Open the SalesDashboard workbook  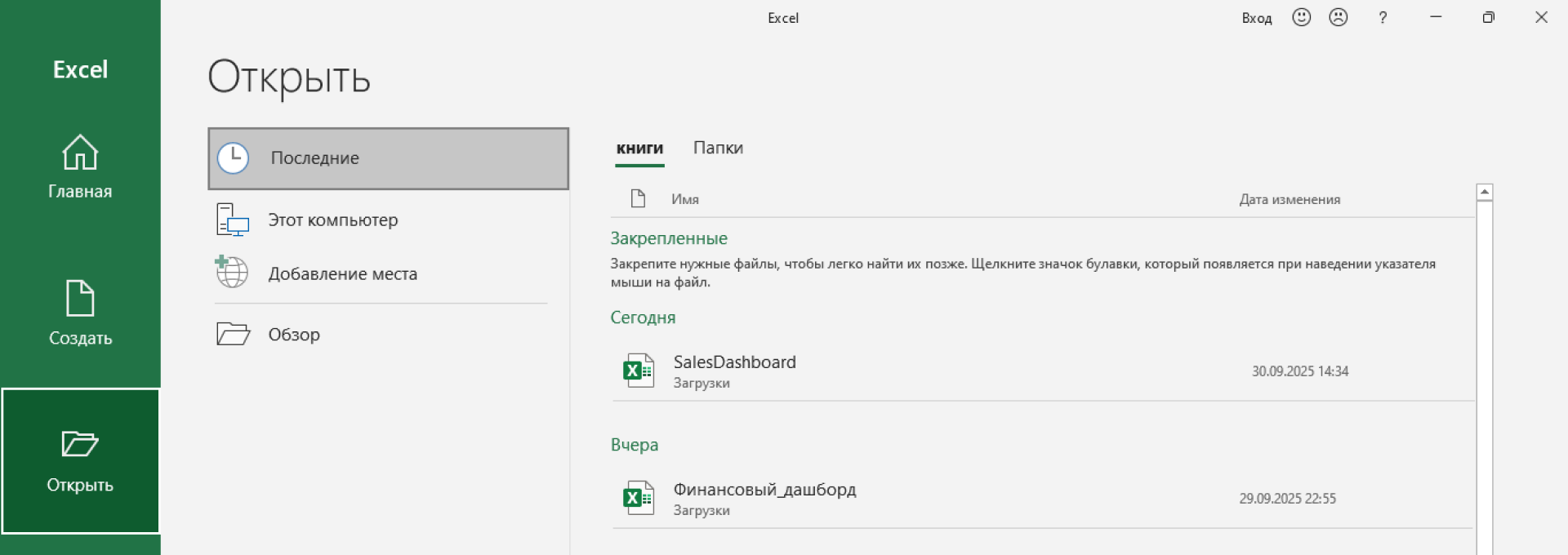734,362
